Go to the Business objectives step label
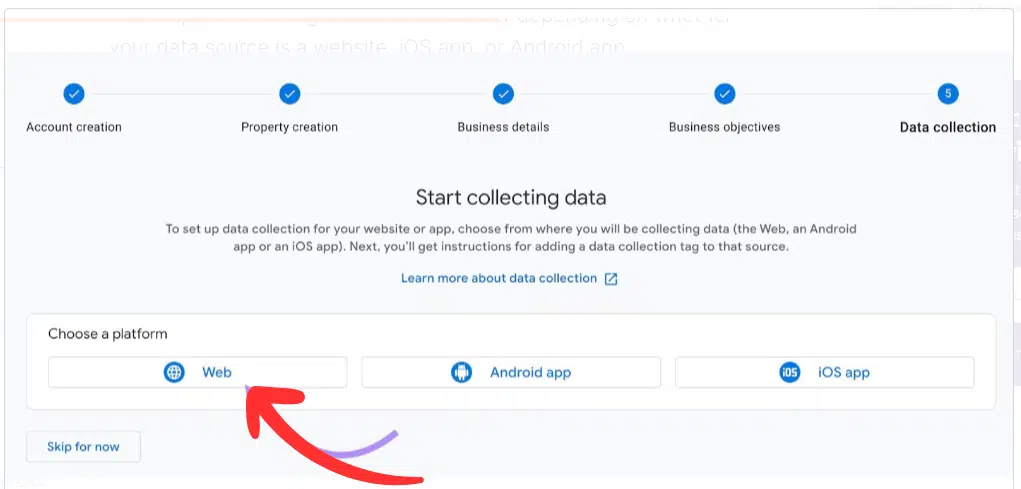 (x=725, y=127)
